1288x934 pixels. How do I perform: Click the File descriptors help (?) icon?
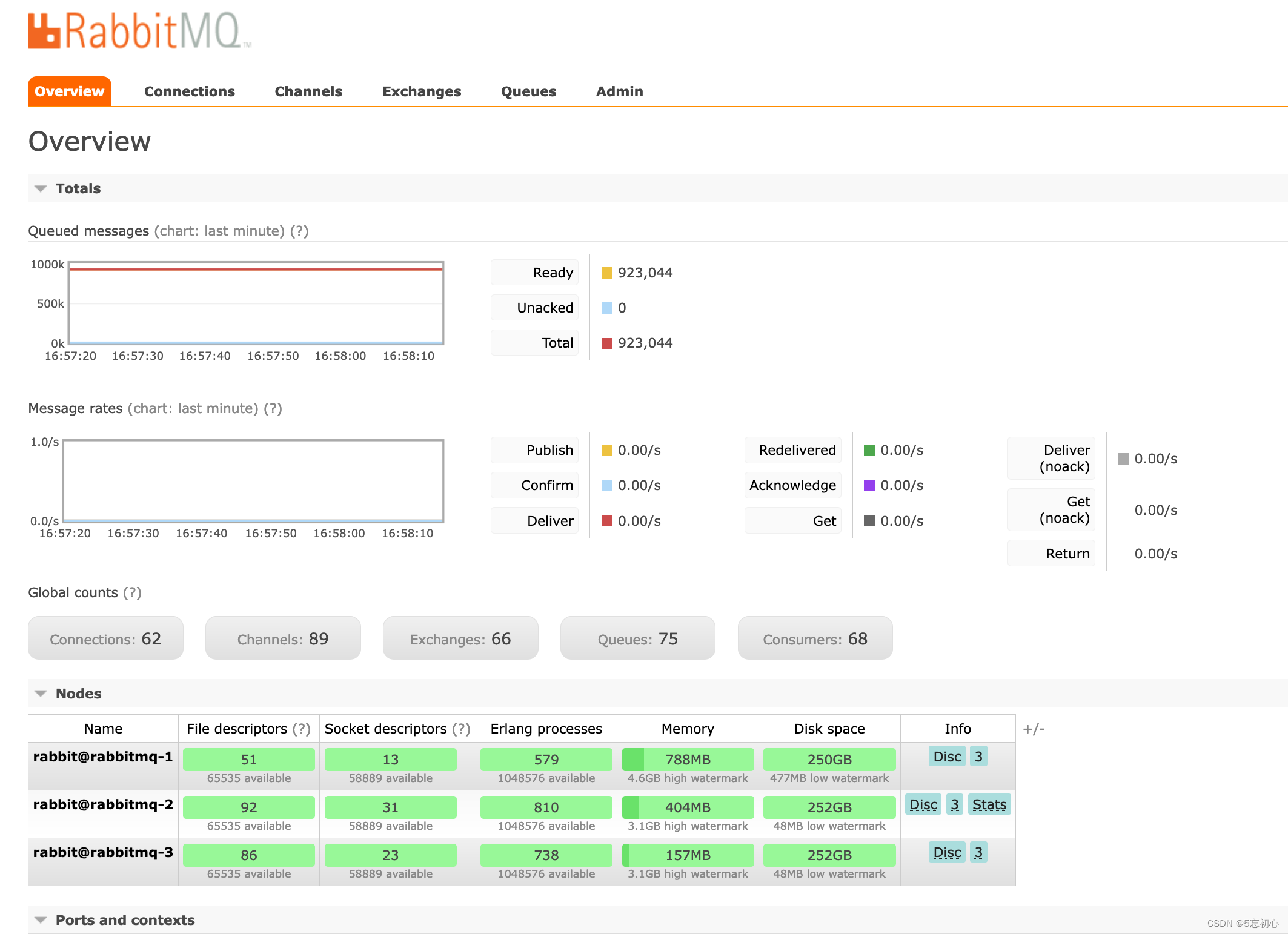point(301,729)
